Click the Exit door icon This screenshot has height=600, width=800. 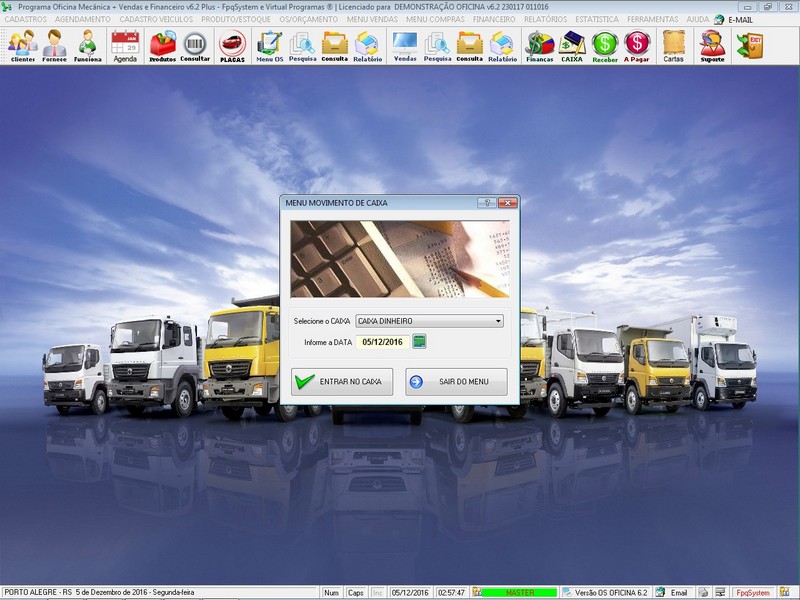(750, 45)
